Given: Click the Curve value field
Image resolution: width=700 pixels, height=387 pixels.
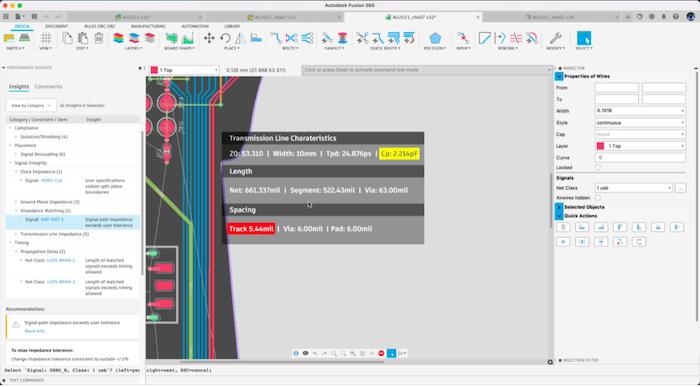Looking at the screenshot, I should pyautogui.click(x=640, y=158).
